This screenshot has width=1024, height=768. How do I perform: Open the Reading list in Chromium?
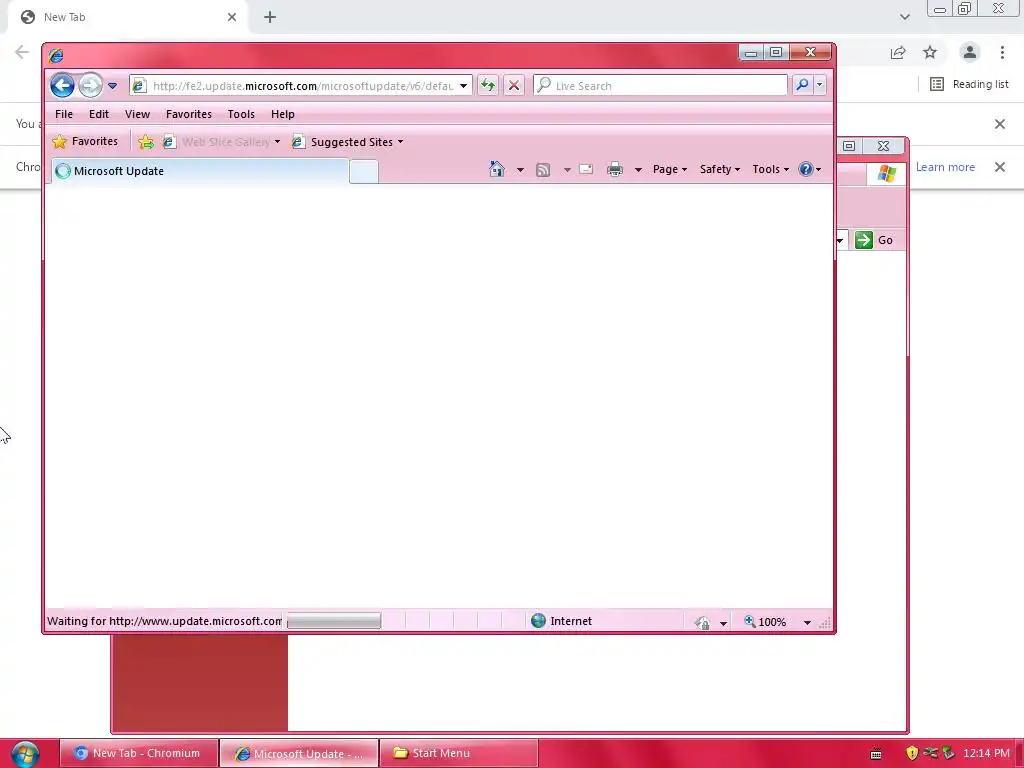tap(969, 84)
